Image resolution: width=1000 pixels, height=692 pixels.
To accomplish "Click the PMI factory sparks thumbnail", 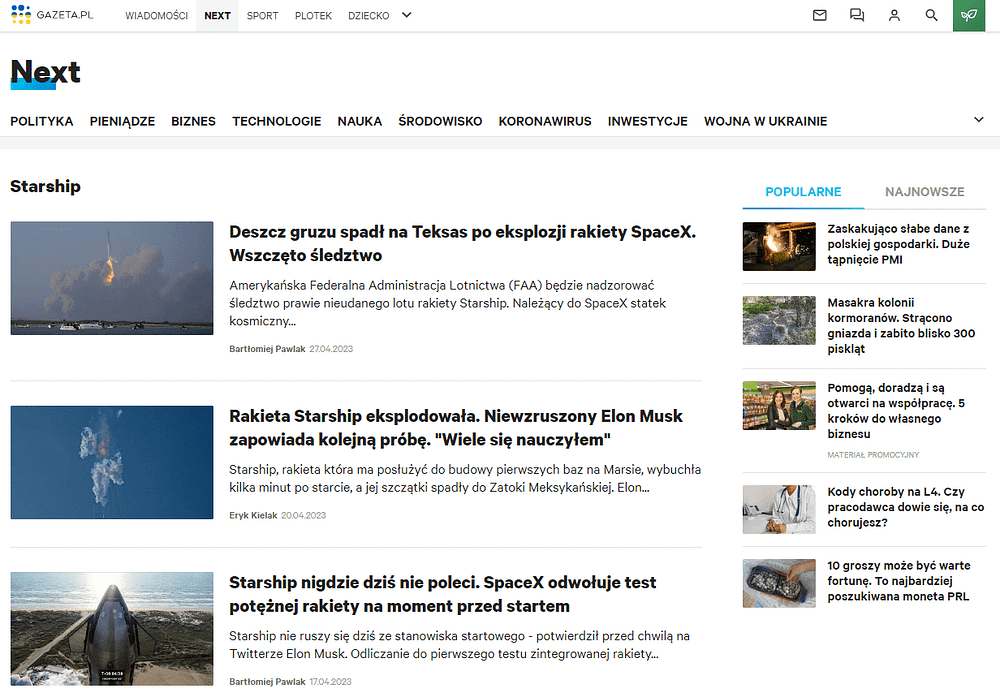I will (x=779, y=246).
